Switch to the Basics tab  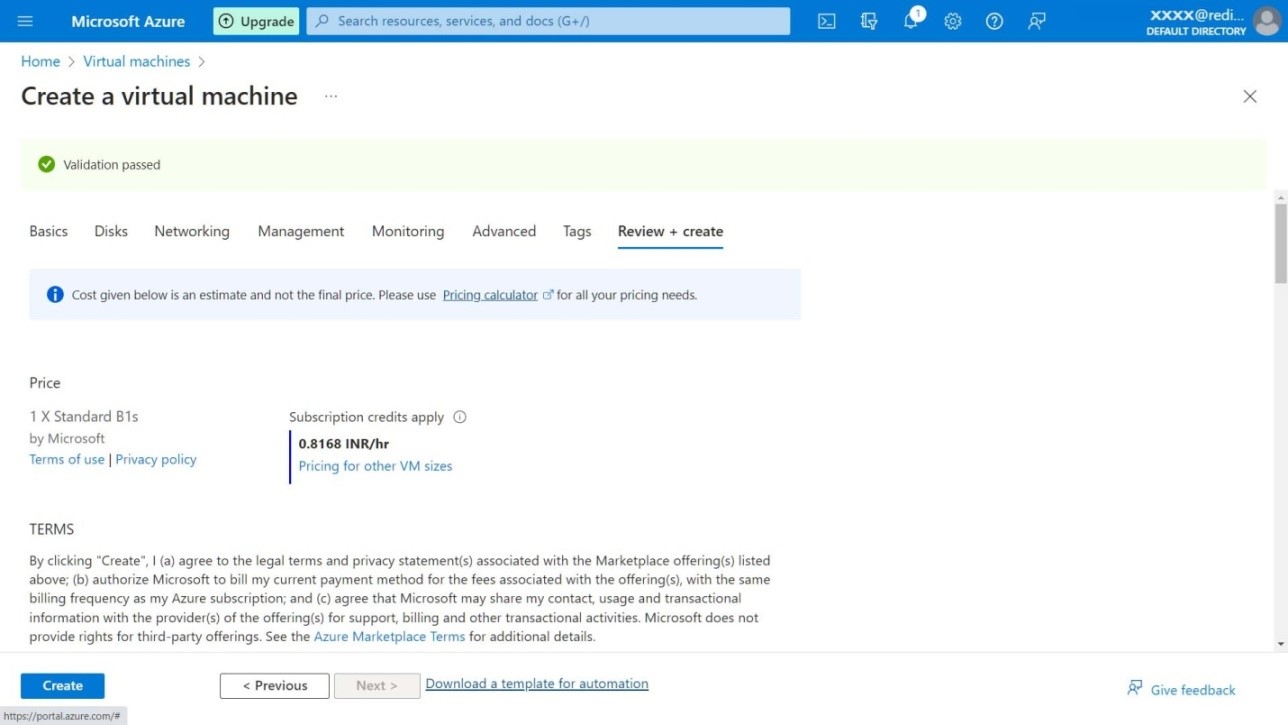pos(49,231)
